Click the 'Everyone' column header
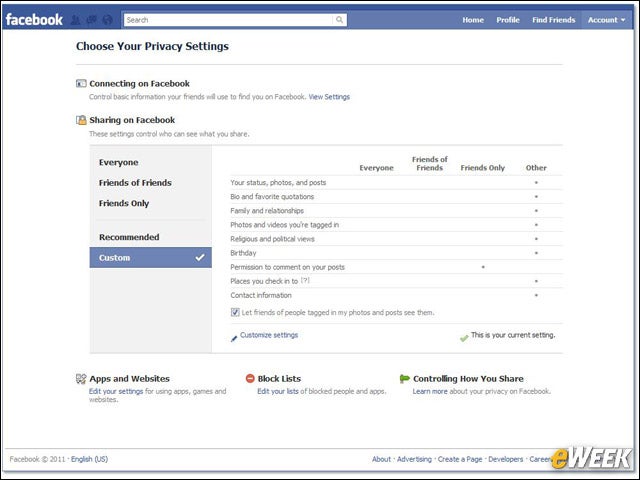The width and height of the screenshot is (640, 480). click(376, 168)
